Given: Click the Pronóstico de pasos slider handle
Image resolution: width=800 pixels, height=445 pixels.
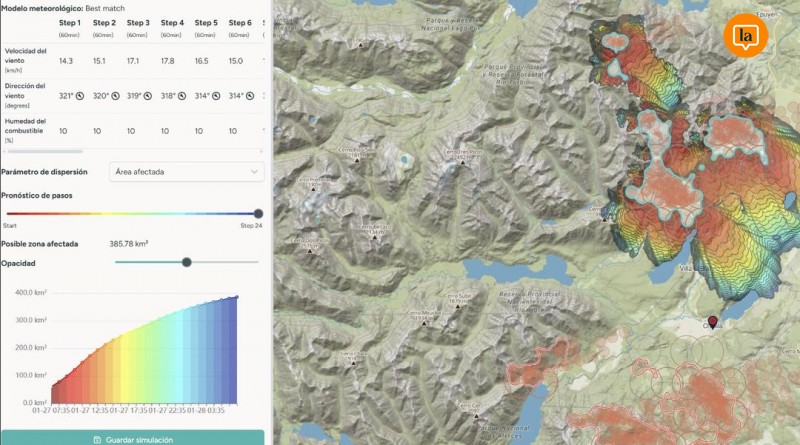Looking at the screenshot, I should (x=258, y=213).
